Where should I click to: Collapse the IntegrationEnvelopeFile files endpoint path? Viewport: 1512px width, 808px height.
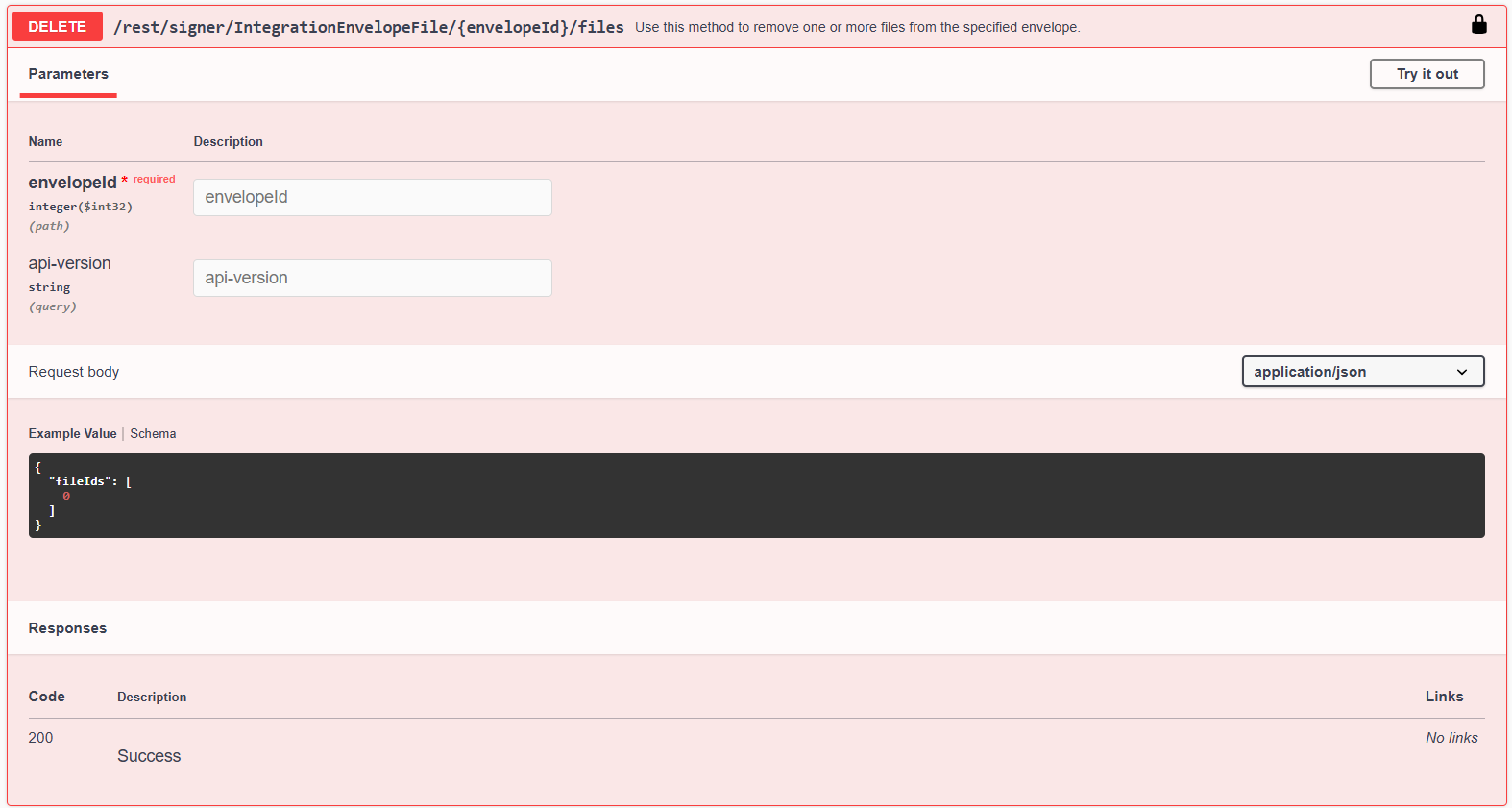pos(368,27)
